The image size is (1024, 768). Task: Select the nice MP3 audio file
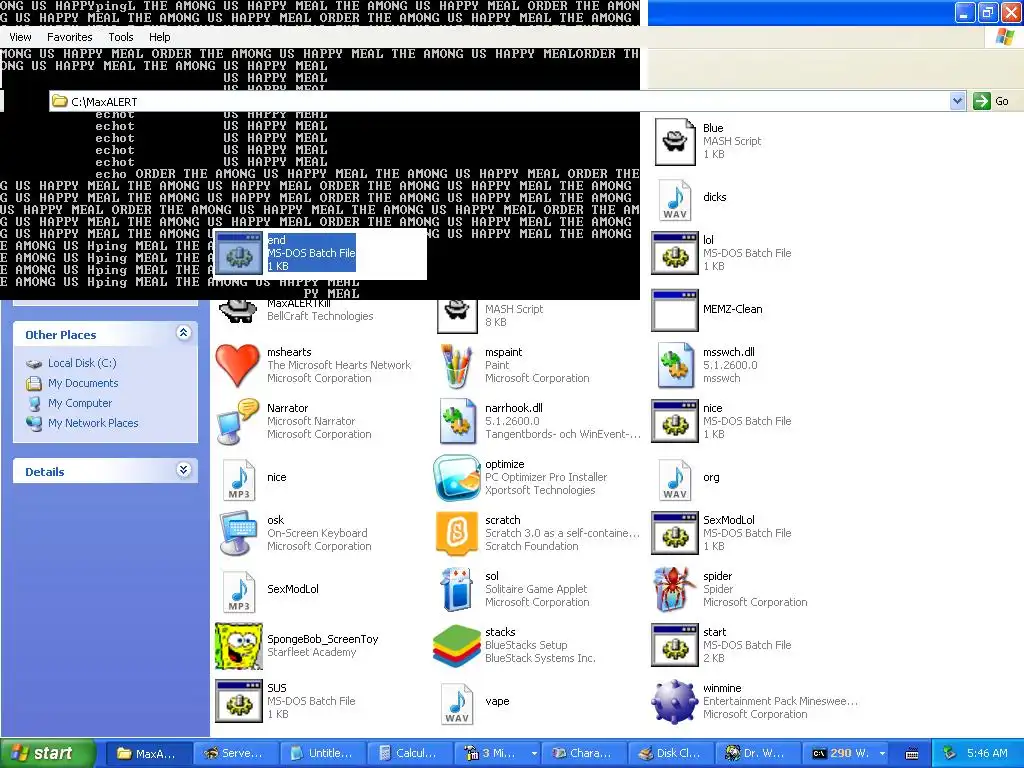coord(238,480)
